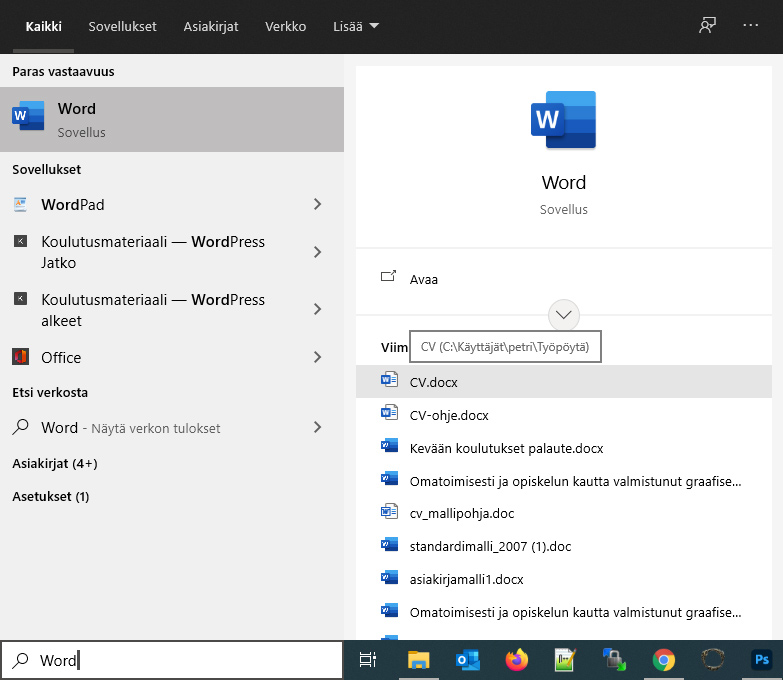
Task: Click icon next to asiakirjamalli1.docx
Action: [389, 577]
